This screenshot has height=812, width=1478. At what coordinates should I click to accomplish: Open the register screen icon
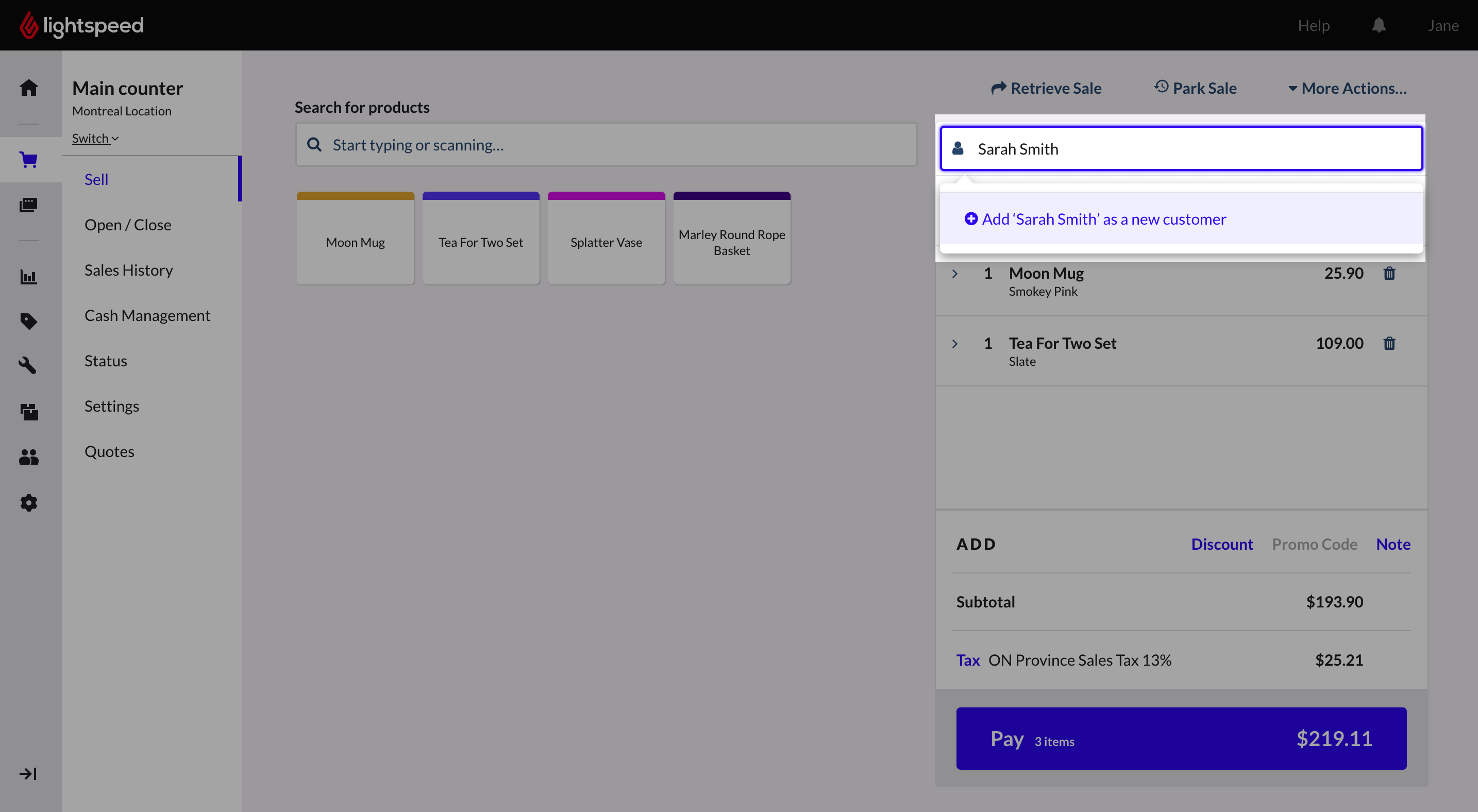(29, 205)
